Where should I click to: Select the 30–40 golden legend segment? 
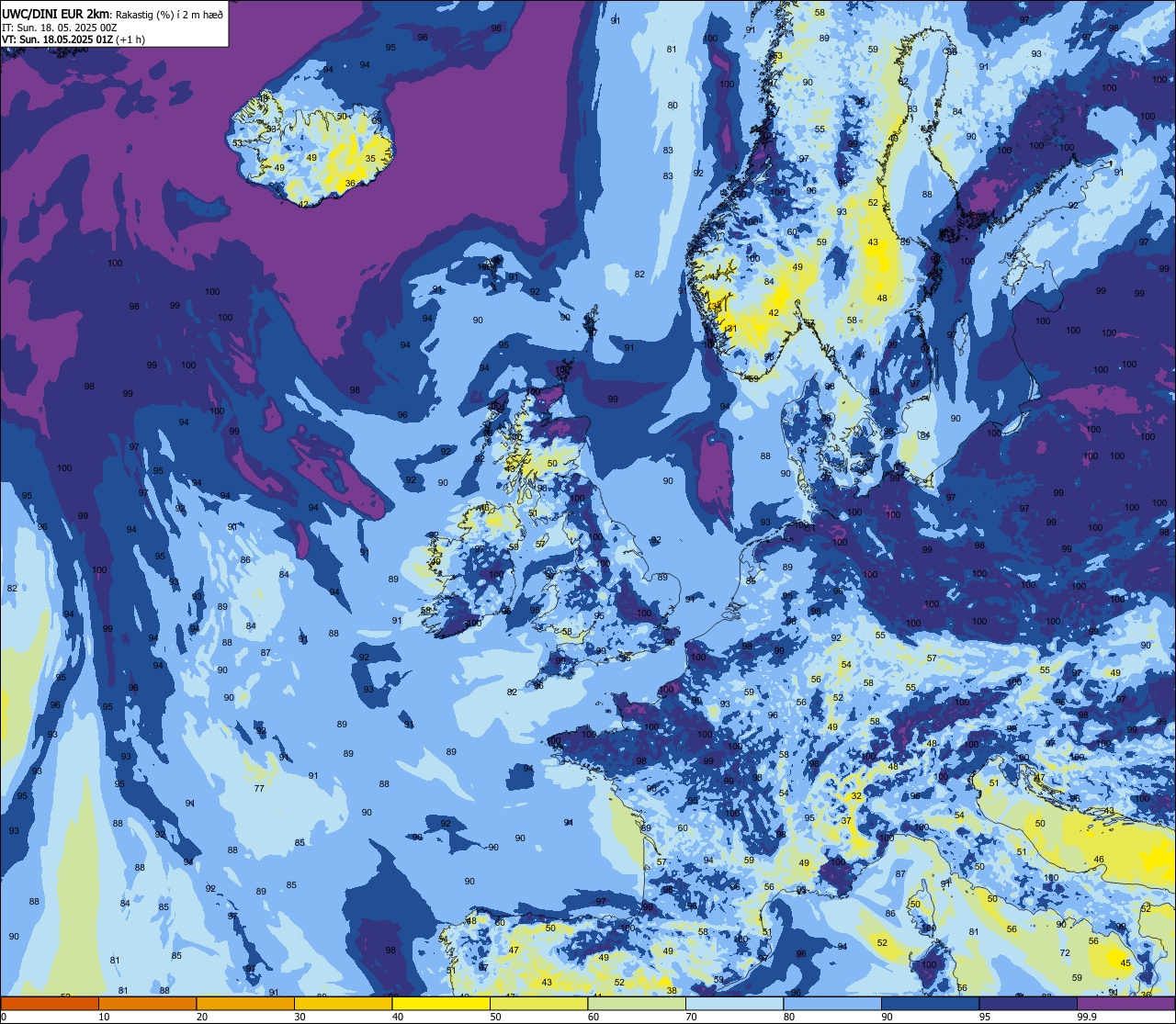tap(343, 1004)
